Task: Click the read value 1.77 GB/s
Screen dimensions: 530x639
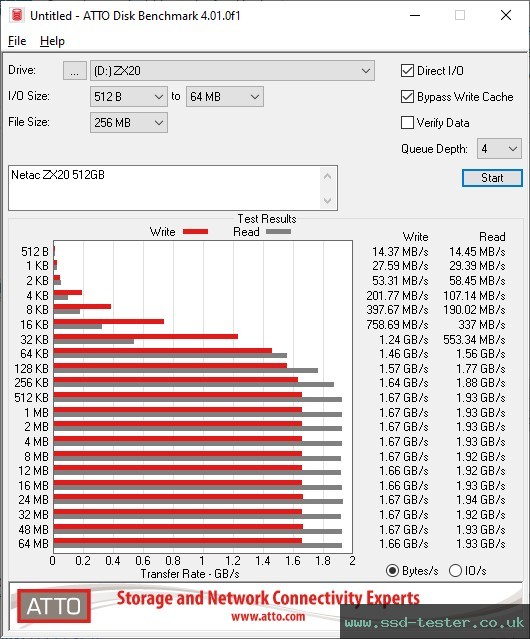Action: [481, 368]
